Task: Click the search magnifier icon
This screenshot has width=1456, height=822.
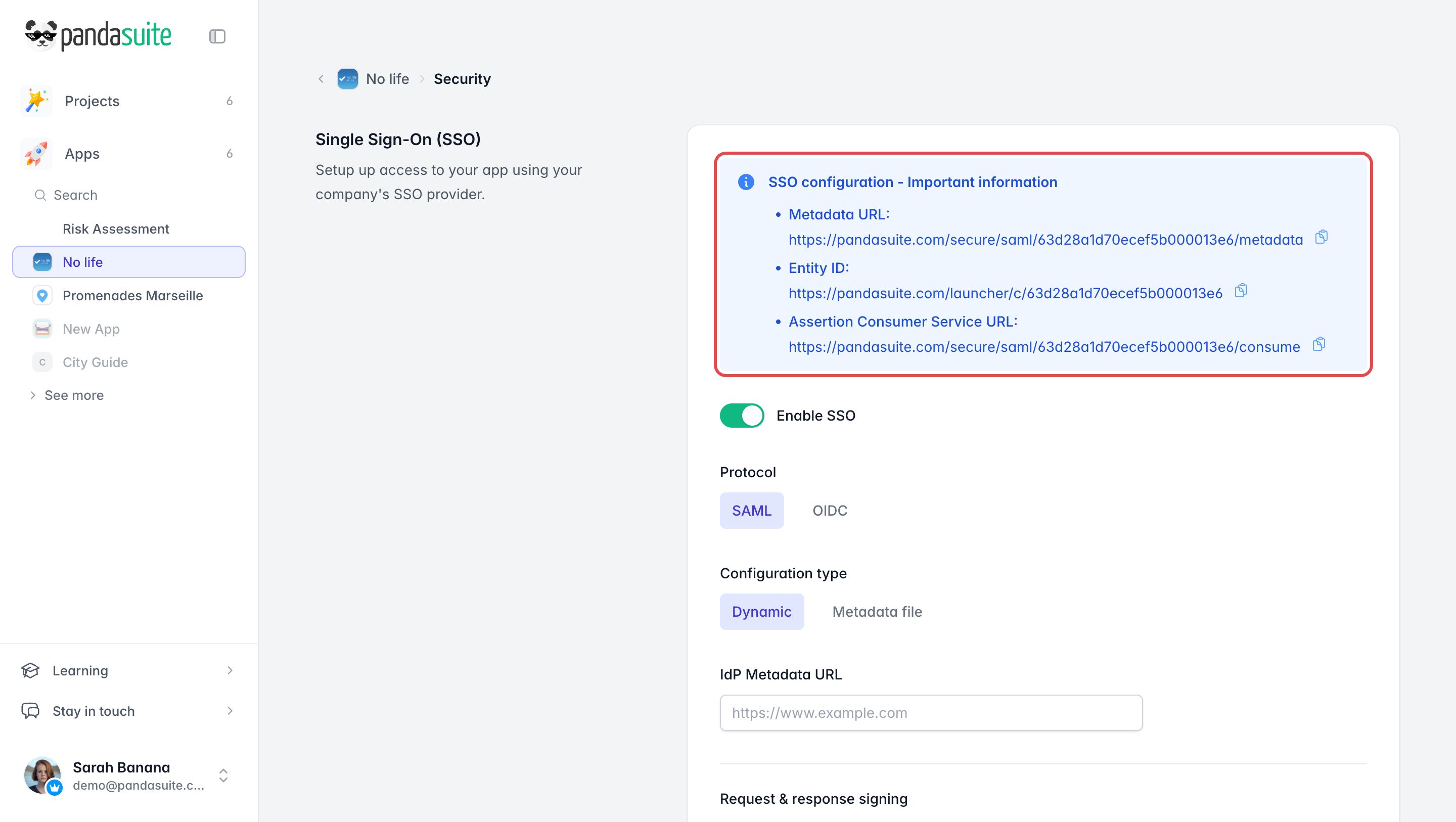Action: pyautogui.click(x=40, y=195)
